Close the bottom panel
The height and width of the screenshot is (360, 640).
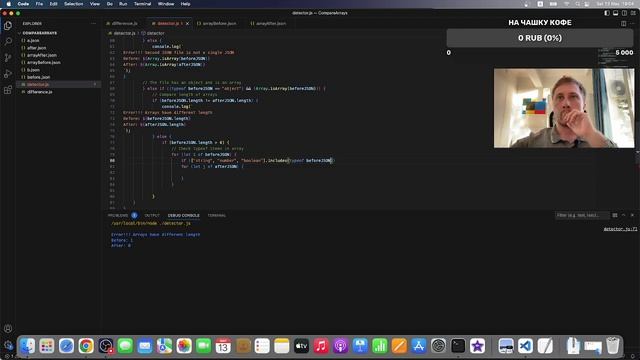coord(632,215)
